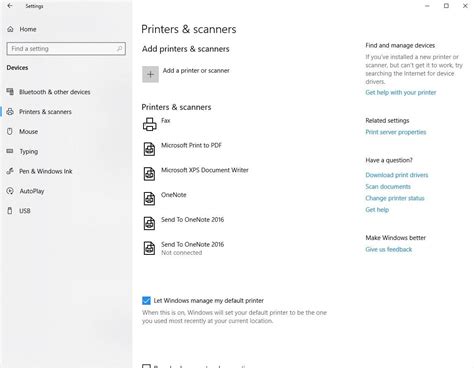Click the search magnifier in Find a setting
474x368 pixels.
pos(119,49)
